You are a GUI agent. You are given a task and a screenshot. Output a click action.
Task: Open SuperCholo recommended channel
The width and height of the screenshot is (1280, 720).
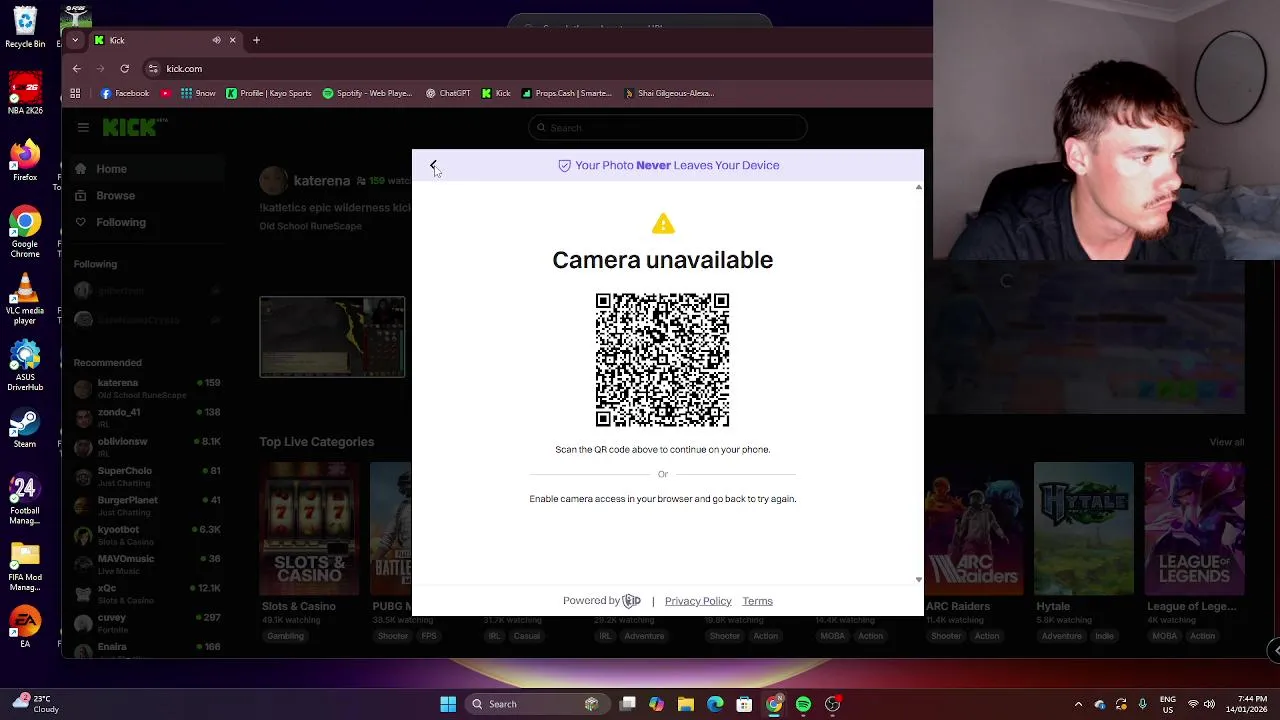point(147,476)
